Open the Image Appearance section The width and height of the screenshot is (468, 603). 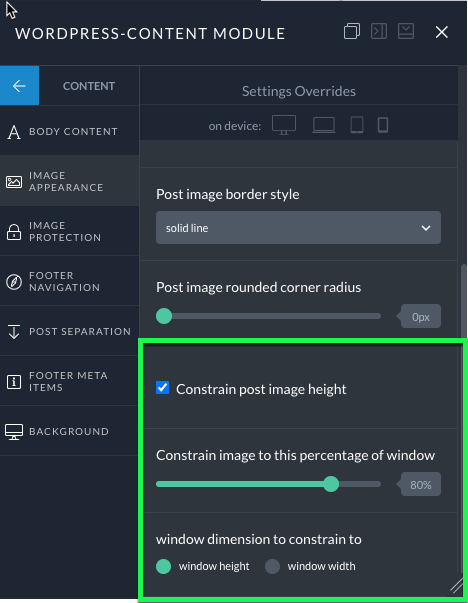69,181
